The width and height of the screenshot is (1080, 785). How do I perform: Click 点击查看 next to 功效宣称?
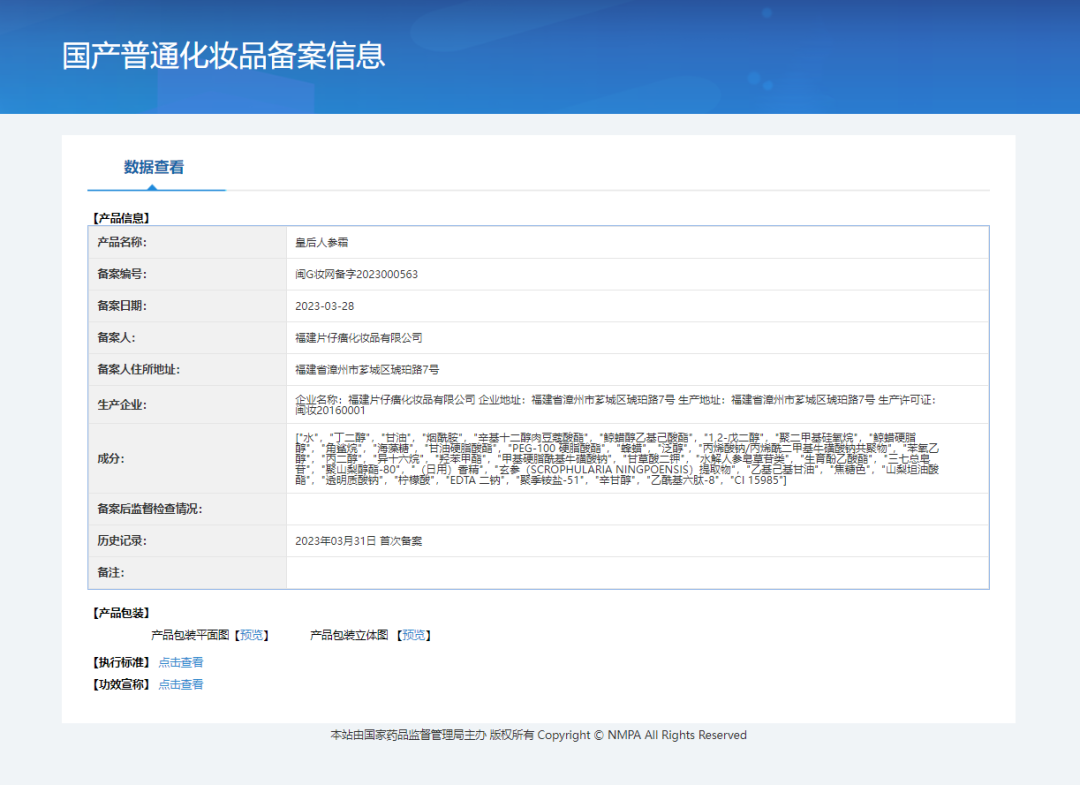tap(180, 684)
